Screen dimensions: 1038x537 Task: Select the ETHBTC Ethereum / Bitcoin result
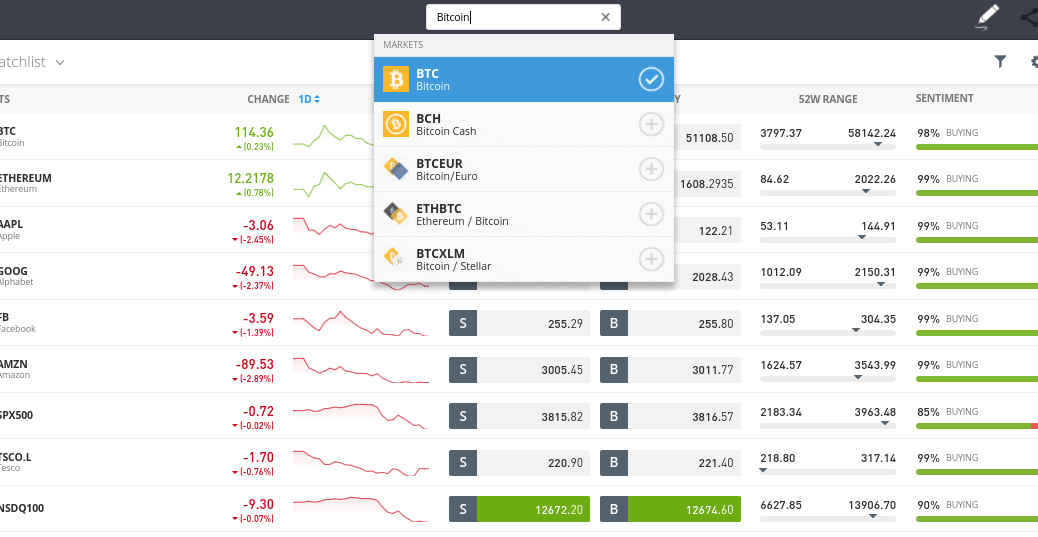click(x=524, y=215)
